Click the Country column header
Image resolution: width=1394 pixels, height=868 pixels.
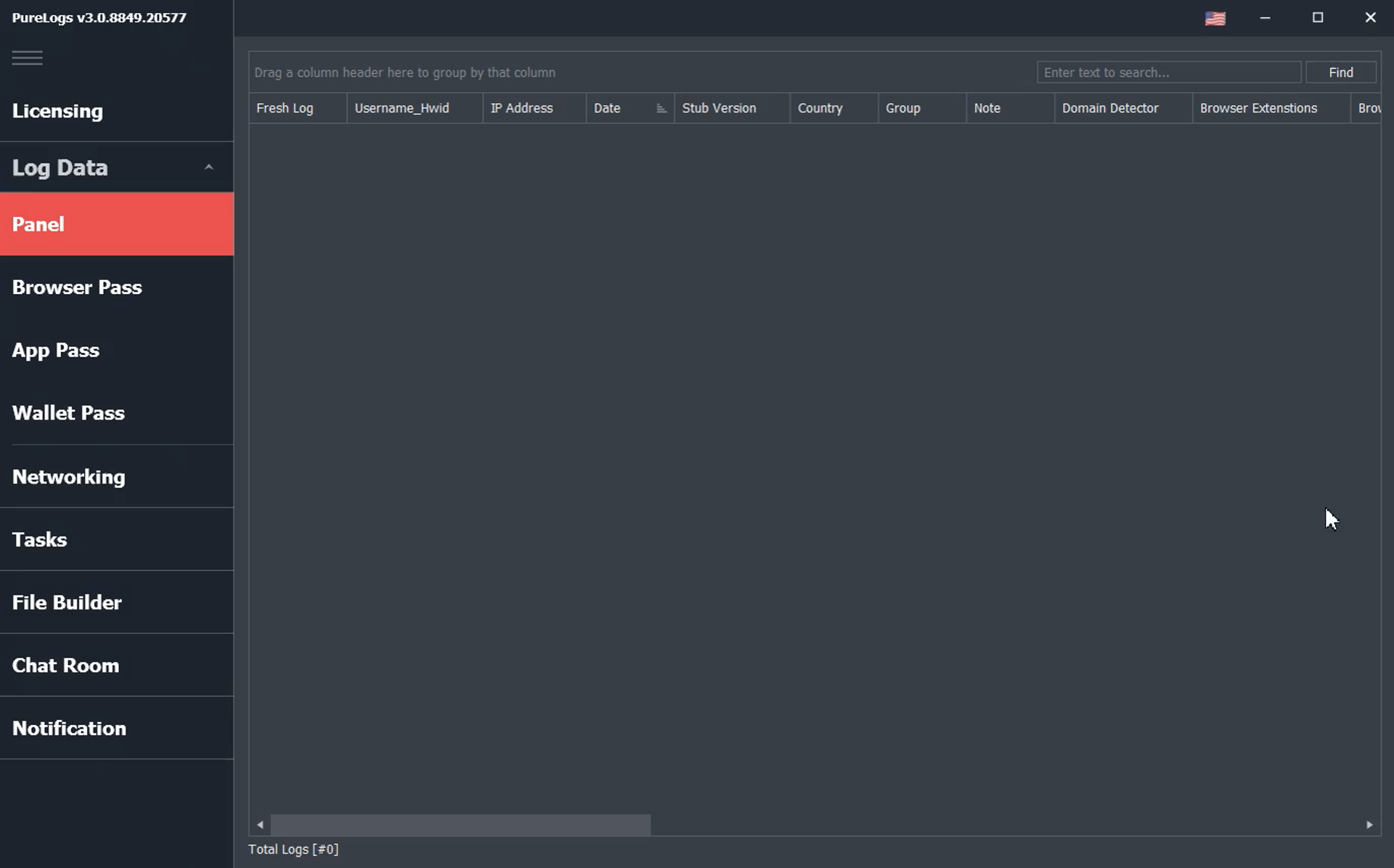(x=820, y=107)
